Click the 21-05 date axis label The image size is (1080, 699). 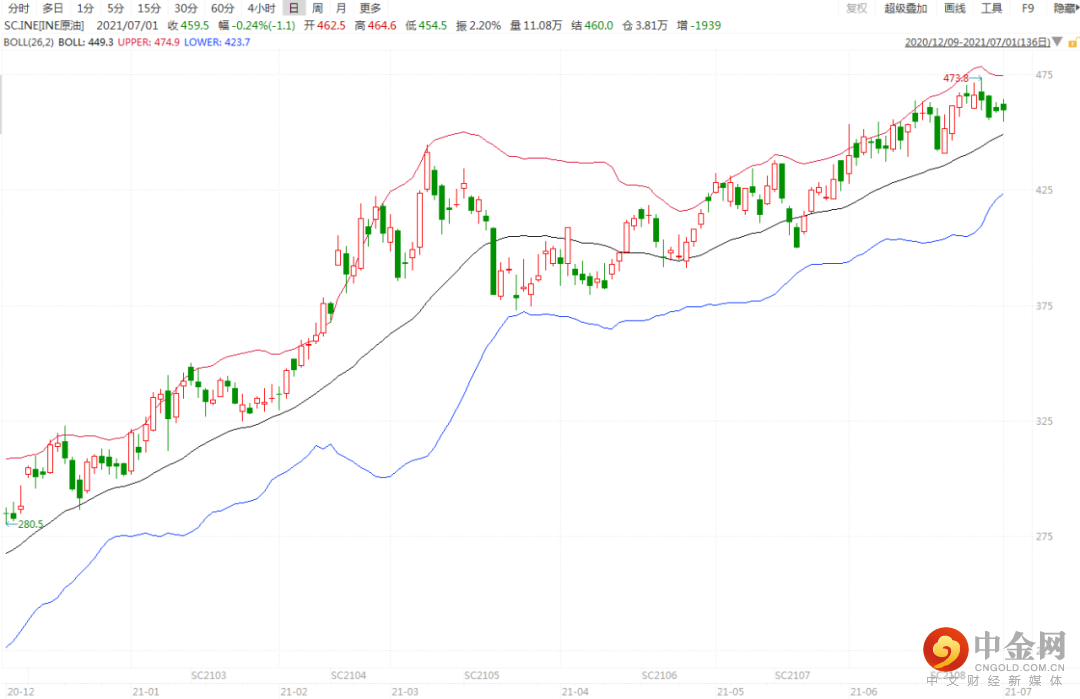click(x=730, y=691)
